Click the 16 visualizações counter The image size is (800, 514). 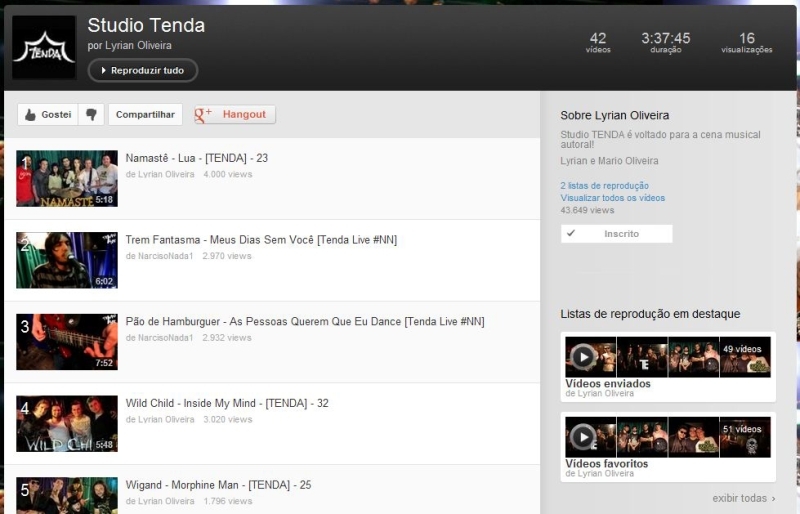tap(747, 42)
